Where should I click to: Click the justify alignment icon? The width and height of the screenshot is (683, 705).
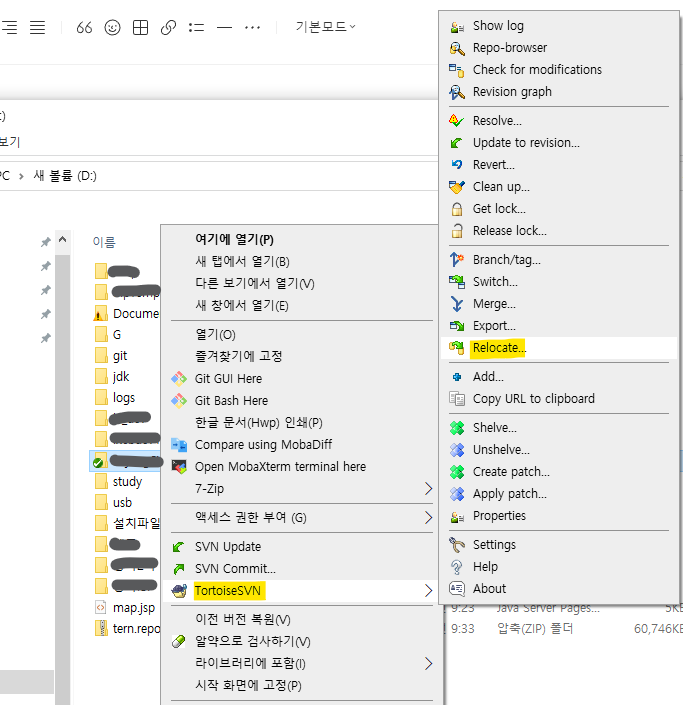tap(37, 27)
